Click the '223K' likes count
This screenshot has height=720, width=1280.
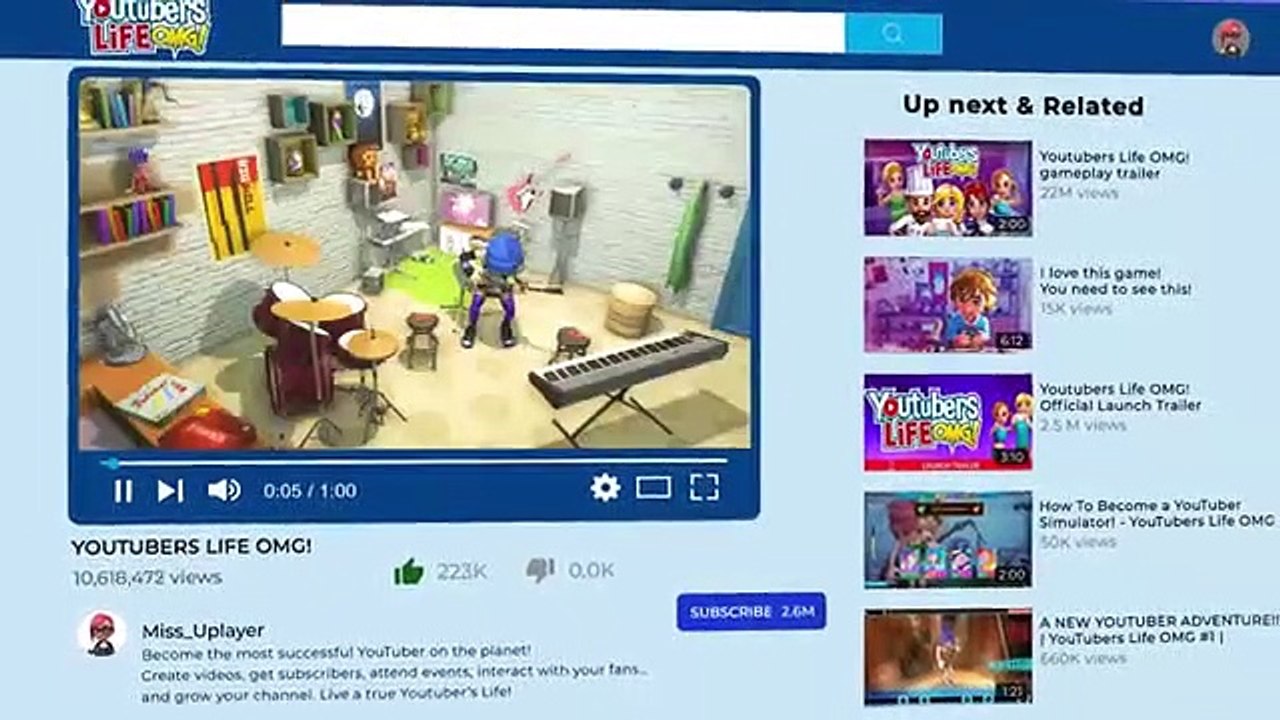tap(461, 572)
